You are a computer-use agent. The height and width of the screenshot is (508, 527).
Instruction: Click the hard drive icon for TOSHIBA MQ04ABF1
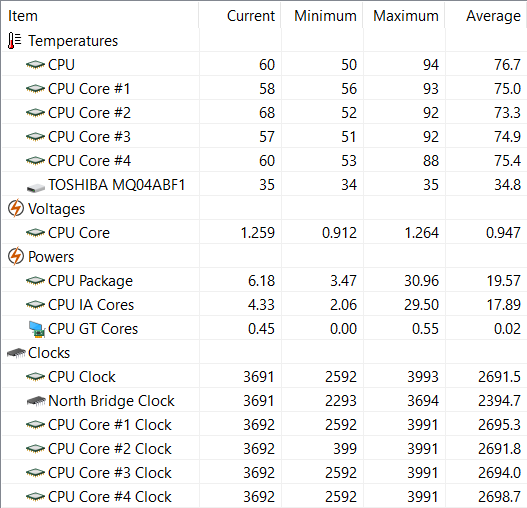(36, 187)
